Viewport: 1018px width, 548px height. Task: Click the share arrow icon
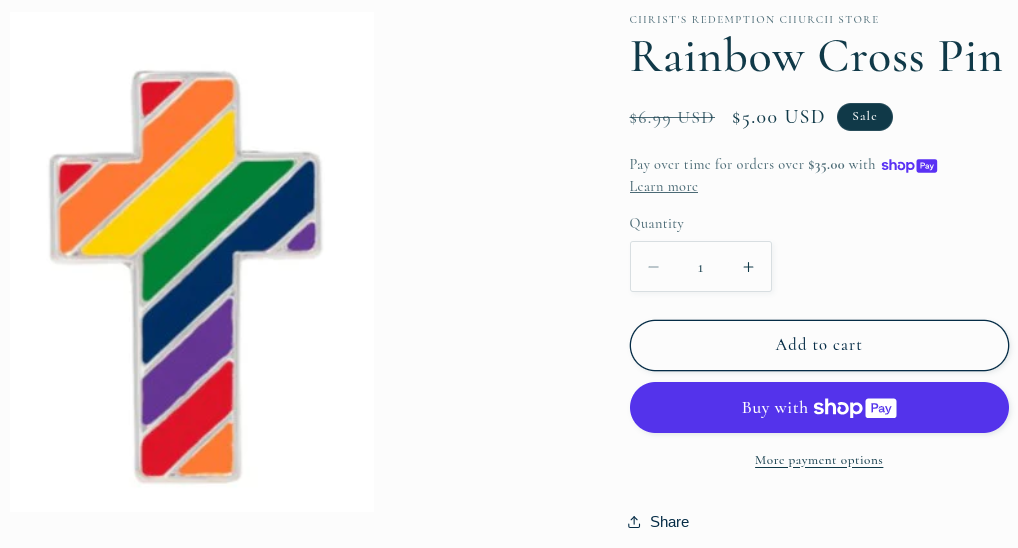(x=634, y=522)
